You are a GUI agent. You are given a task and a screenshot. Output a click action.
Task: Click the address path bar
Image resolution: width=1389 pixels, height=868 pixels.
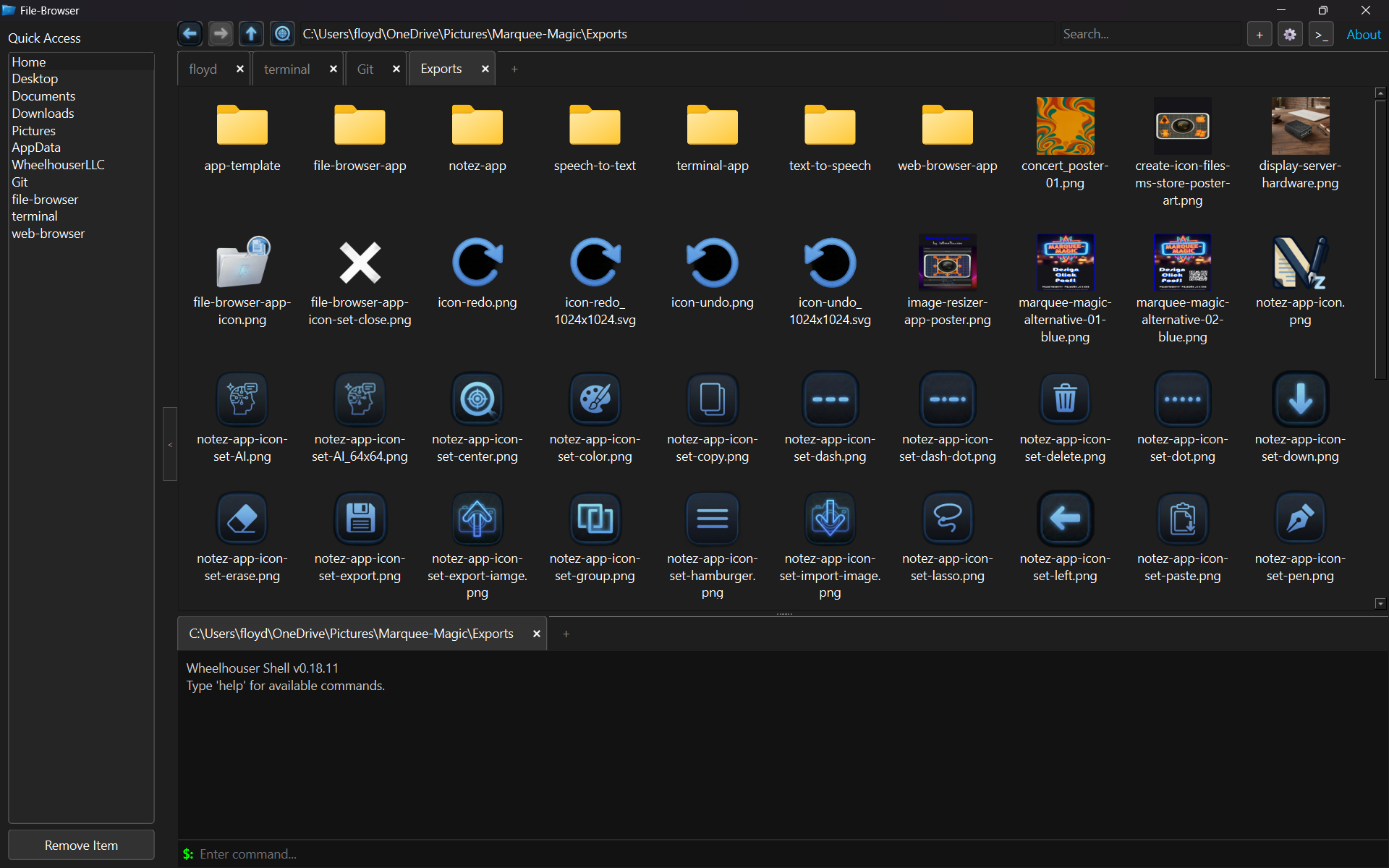click(677, 34)
